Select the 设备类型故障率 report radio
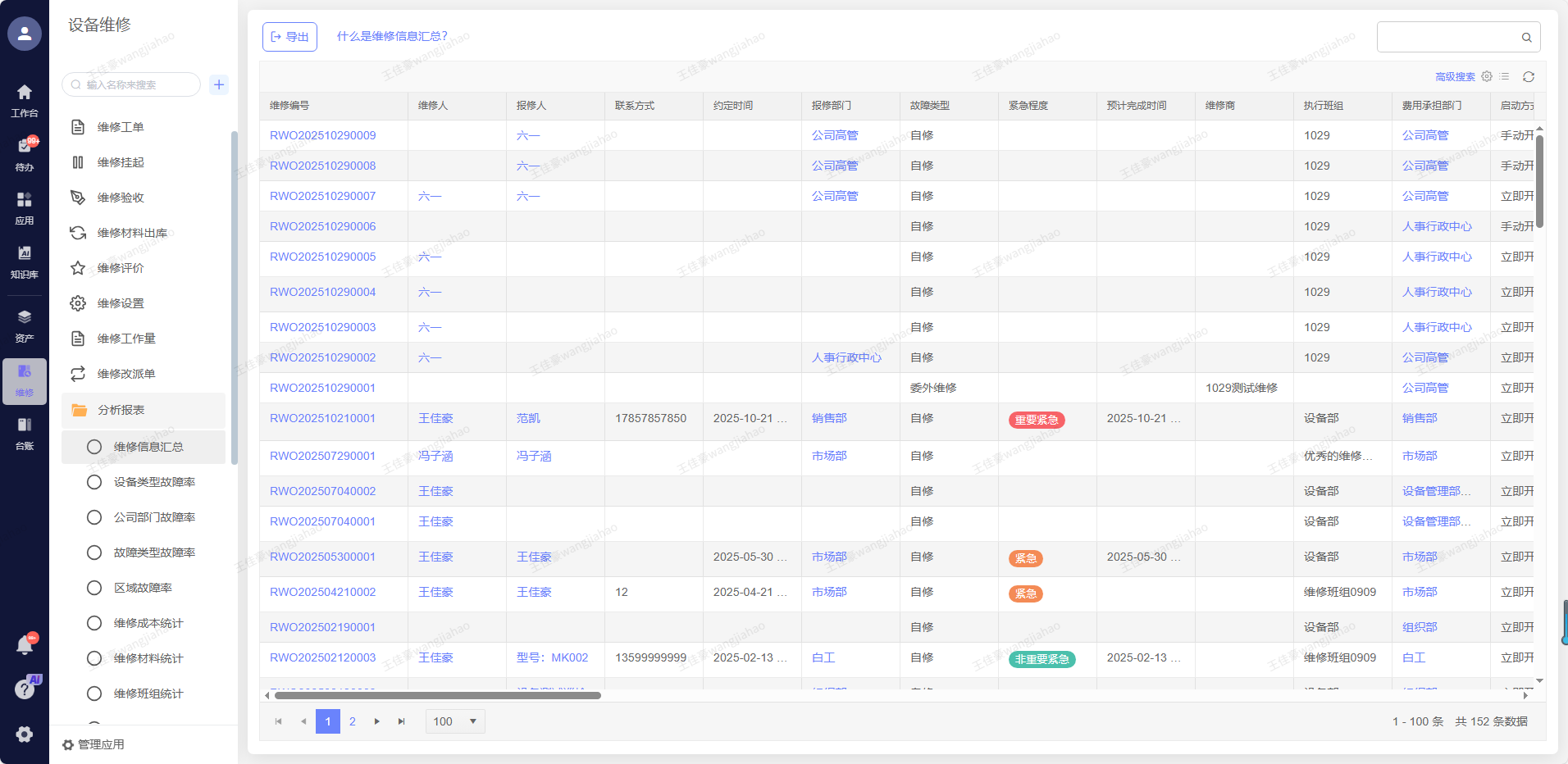Screen dimensions: 1568x764 (94, 482)
